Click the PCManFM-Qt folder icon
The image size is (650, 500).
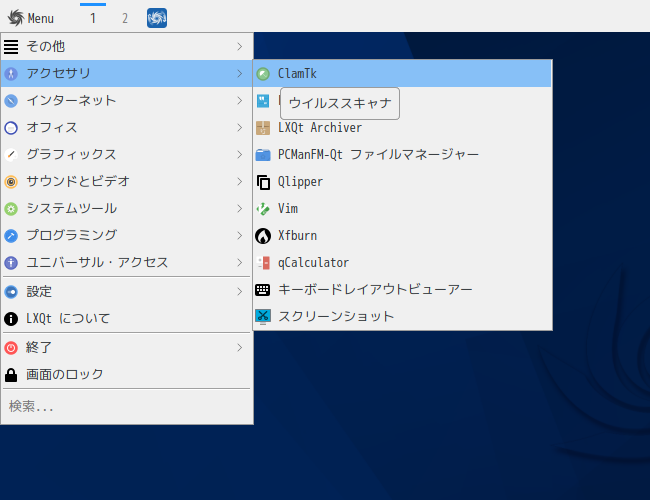point(263,155)
